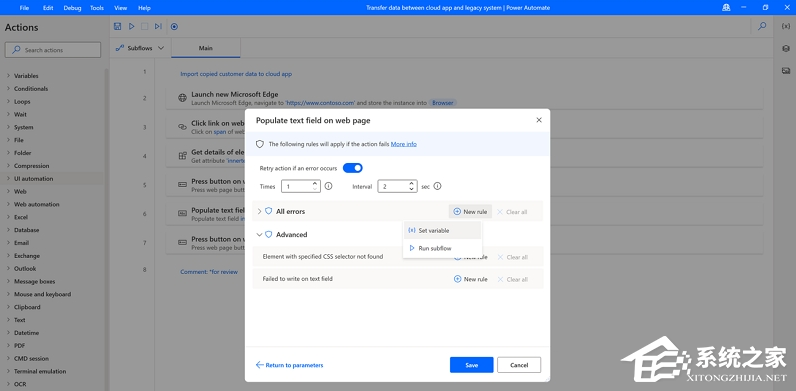The width and height of the screenshot is (796, 391).
Task: Select Launch new Microsoft Edge action
Action: pos(464,98)
